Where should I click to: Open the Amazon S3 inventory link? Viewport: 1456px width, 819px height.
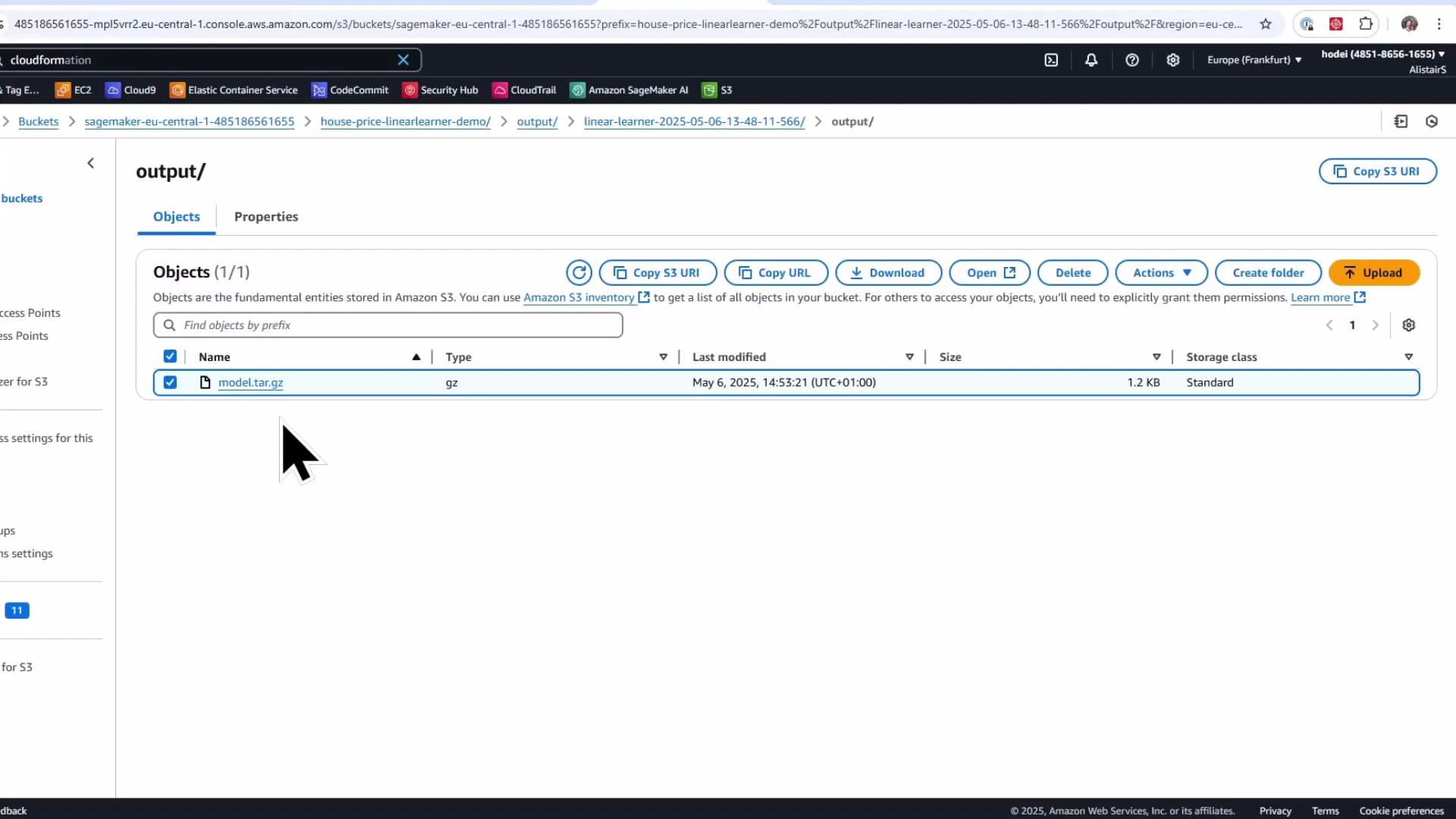tap(586, 297)
